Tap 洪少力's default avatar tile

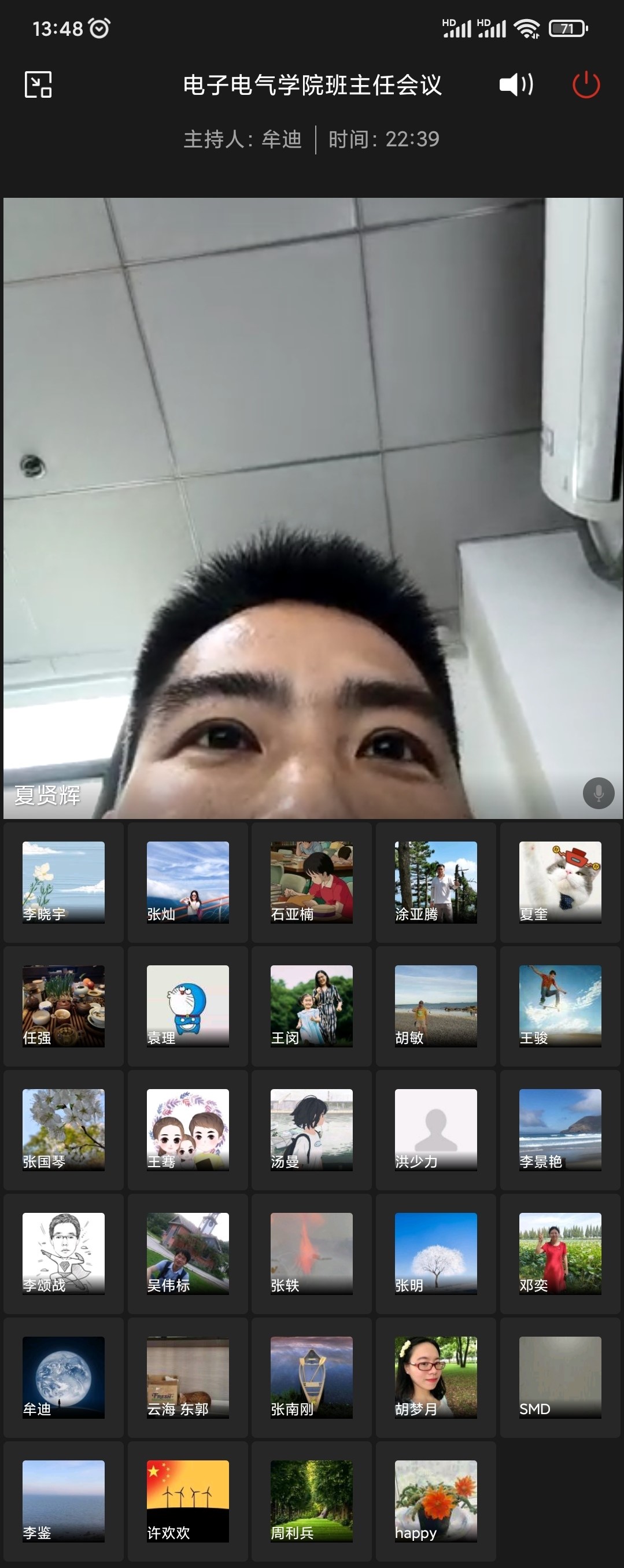click(x=435, y=1130)
